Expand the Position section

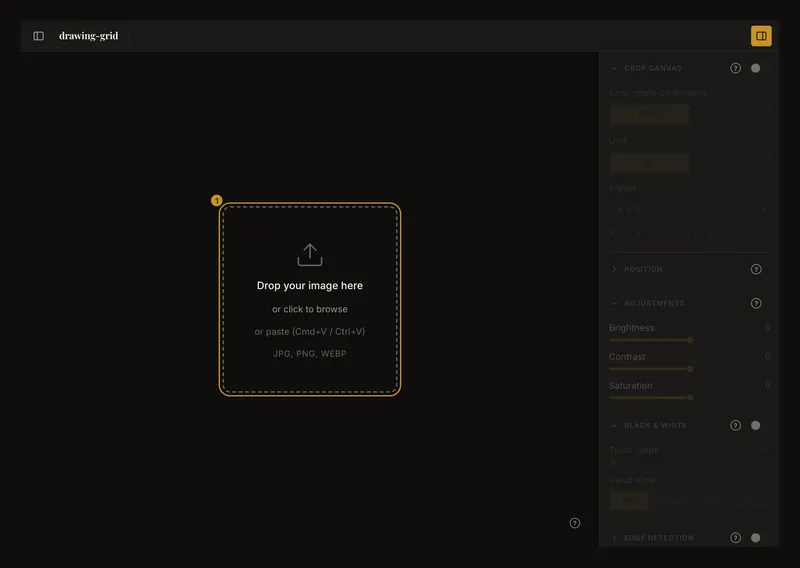(x=614, y=269)
